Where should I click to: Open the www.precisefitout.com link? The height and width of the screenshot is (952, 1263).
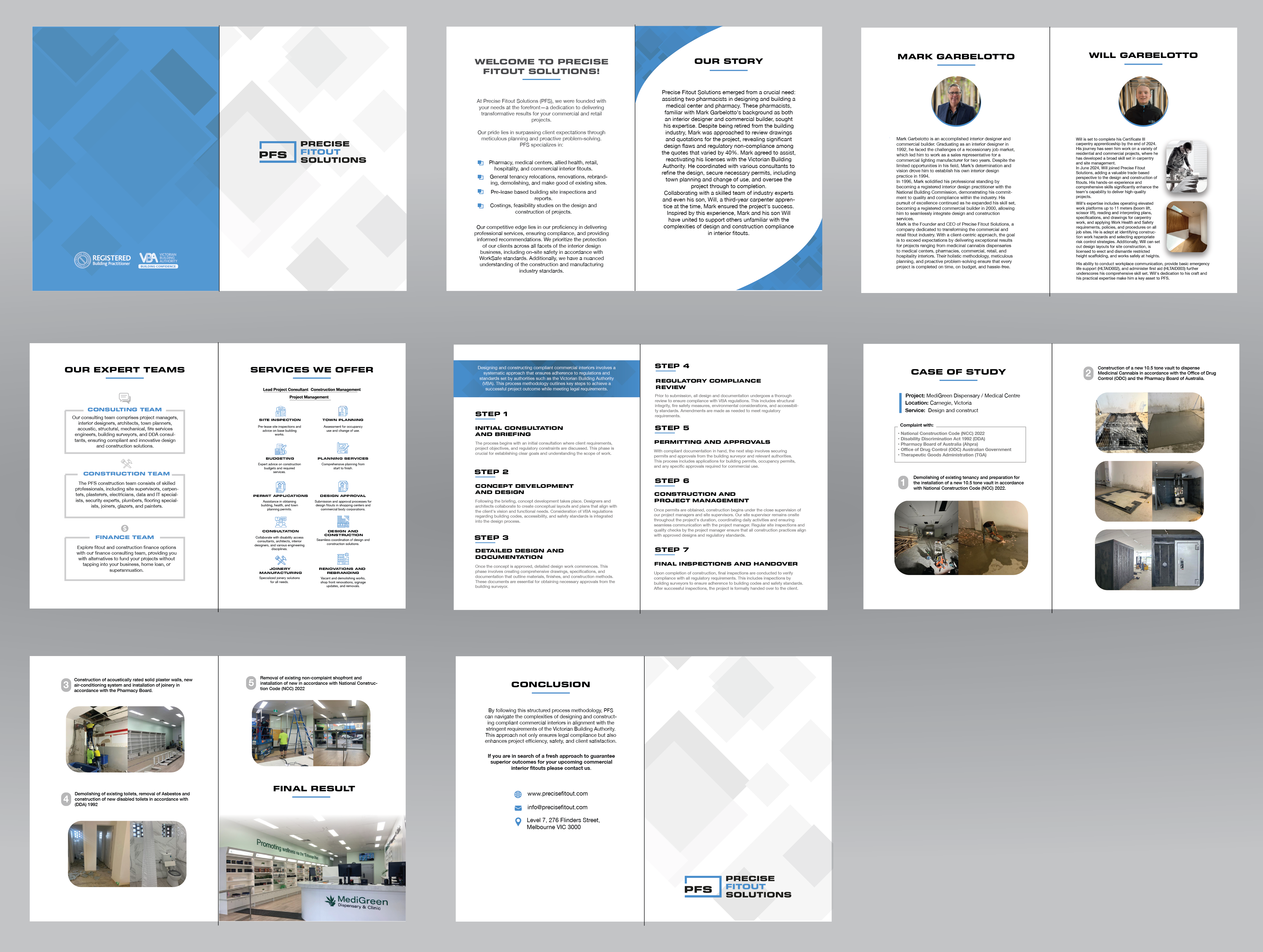557,794
